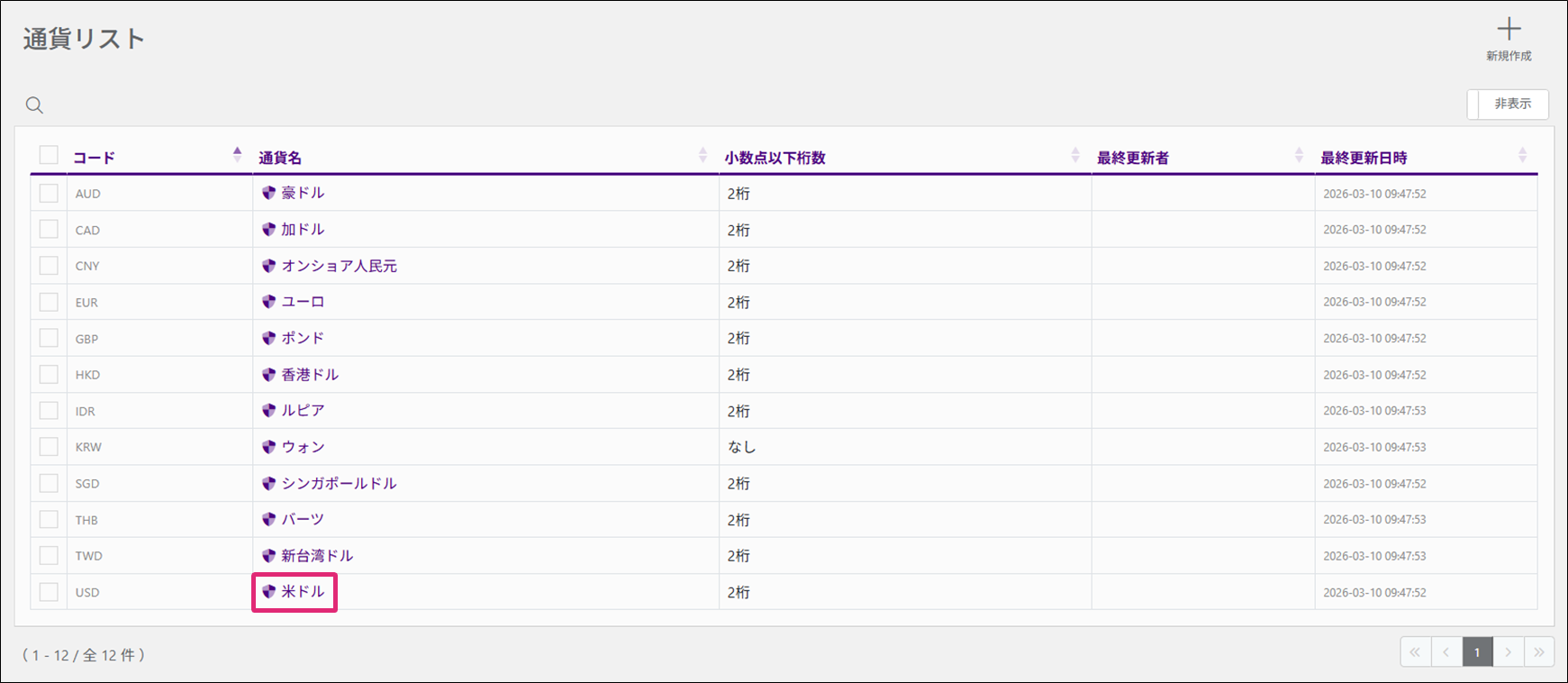
Task: Click the plus icon for 新規作成
Action: (x=1509, y=30)
